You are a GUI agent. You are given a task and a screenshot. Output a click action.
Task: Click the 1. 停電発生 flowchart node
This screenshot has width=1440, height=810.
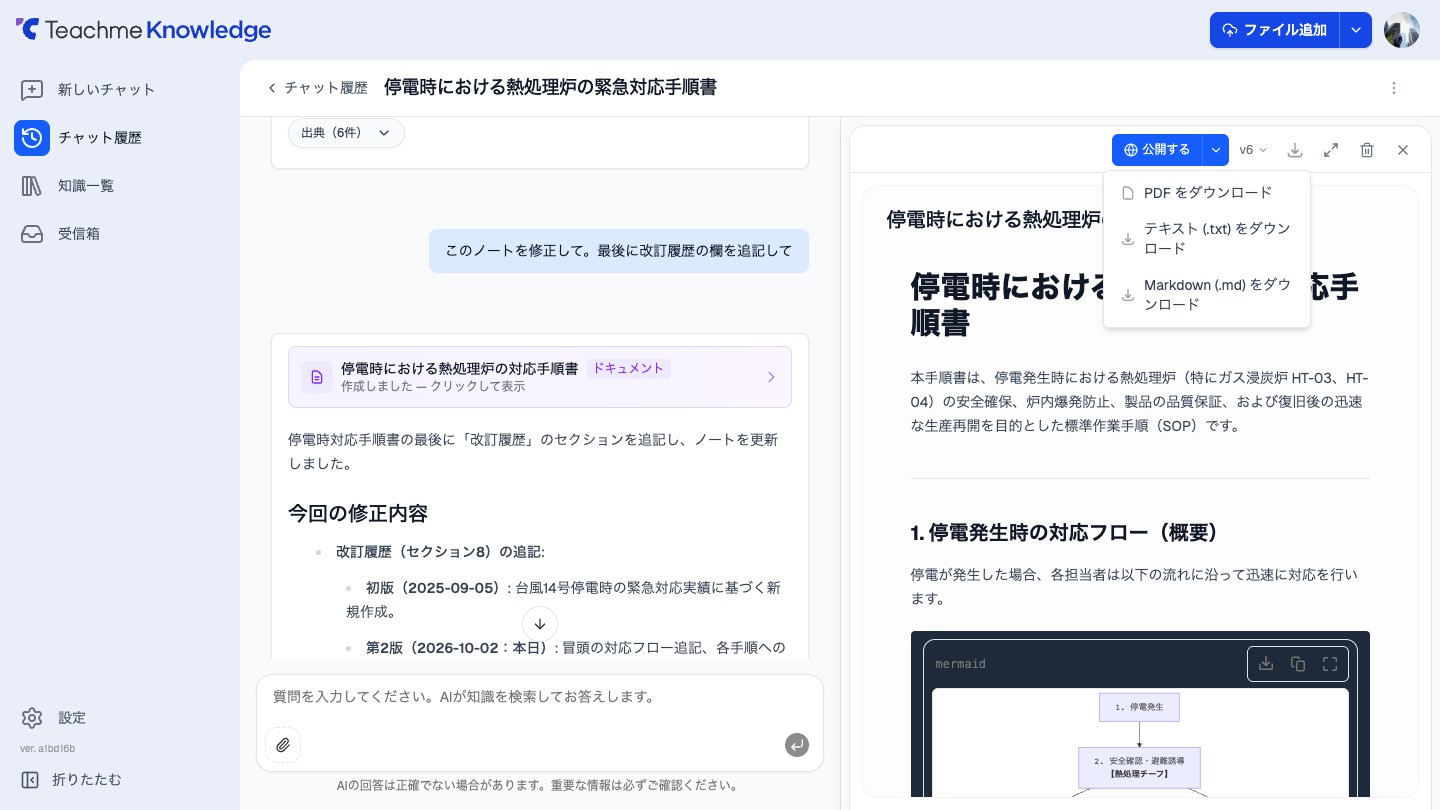(1139, 707)
